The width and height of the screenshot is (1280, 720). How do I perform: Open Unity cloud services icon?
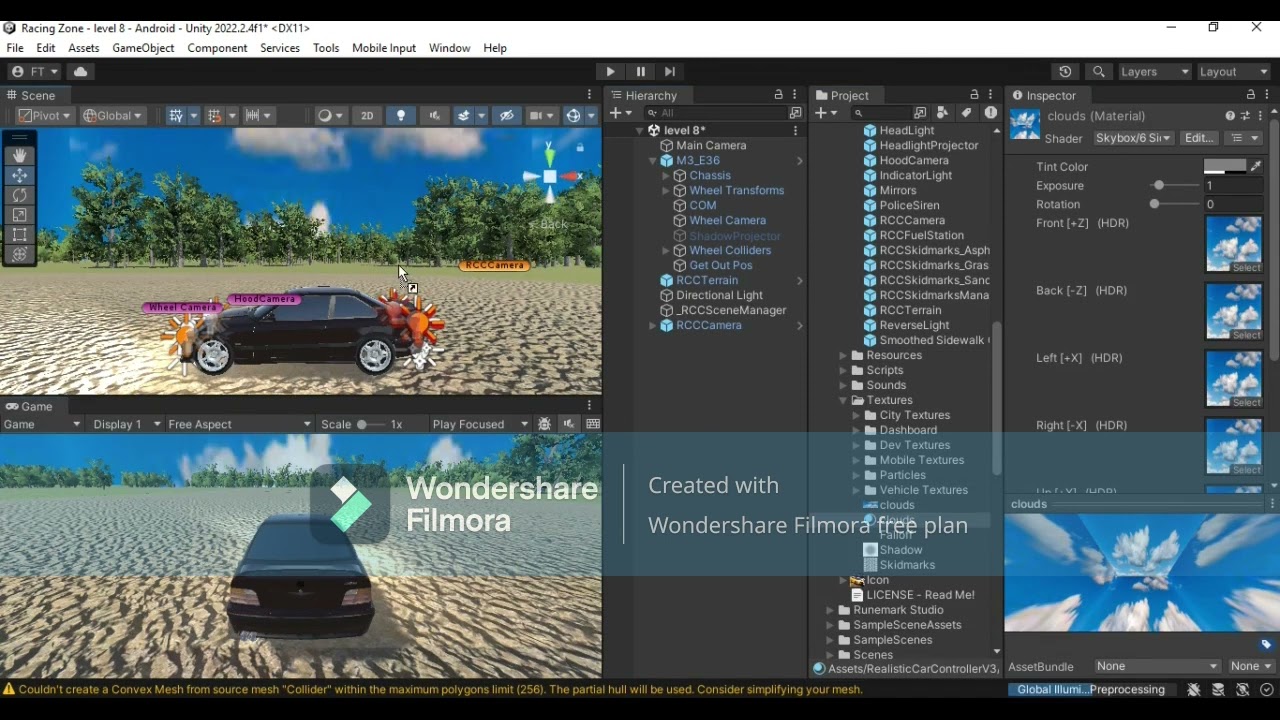coord(80,72)
